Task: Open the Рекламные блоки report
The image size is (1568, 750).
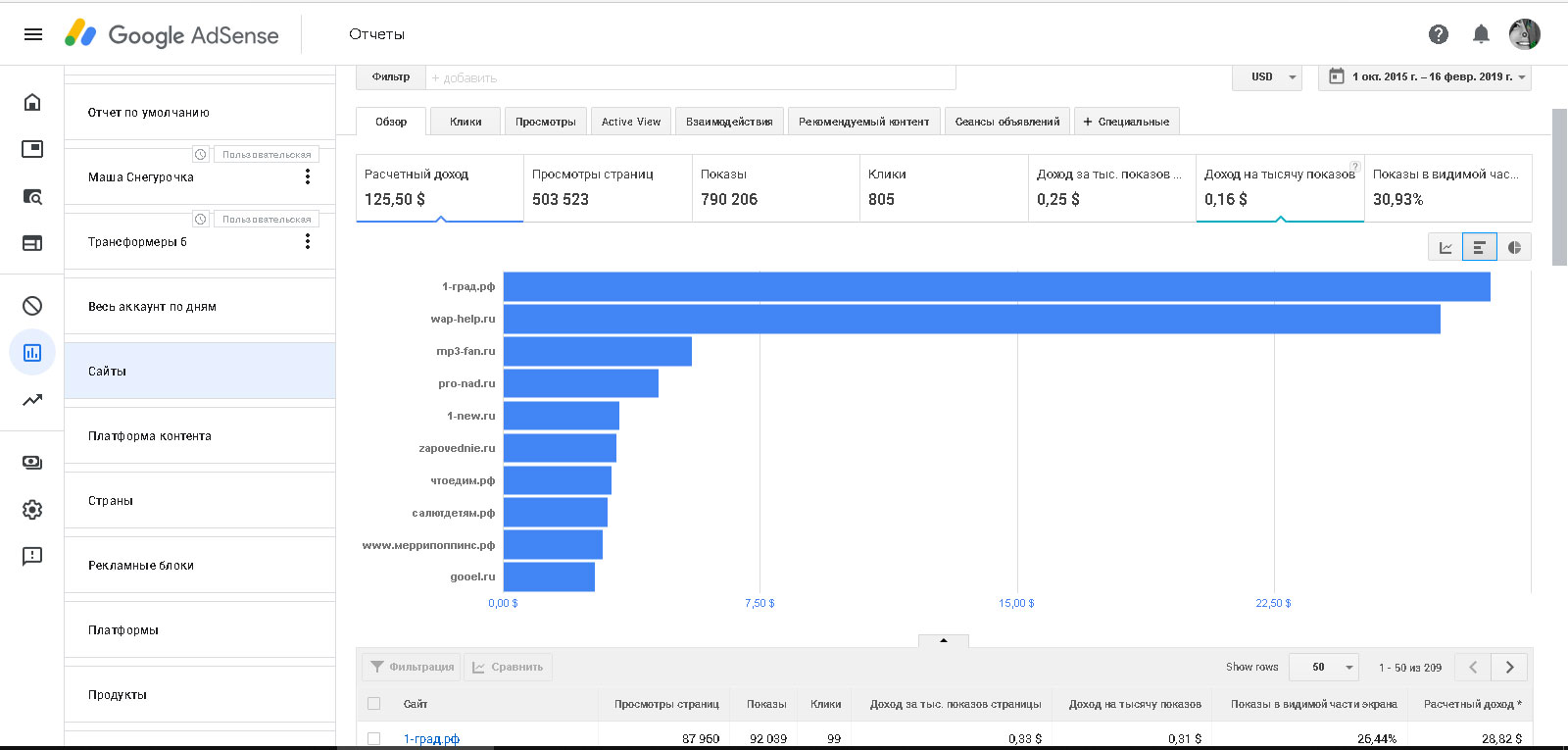Action: [x=200, y=565]
